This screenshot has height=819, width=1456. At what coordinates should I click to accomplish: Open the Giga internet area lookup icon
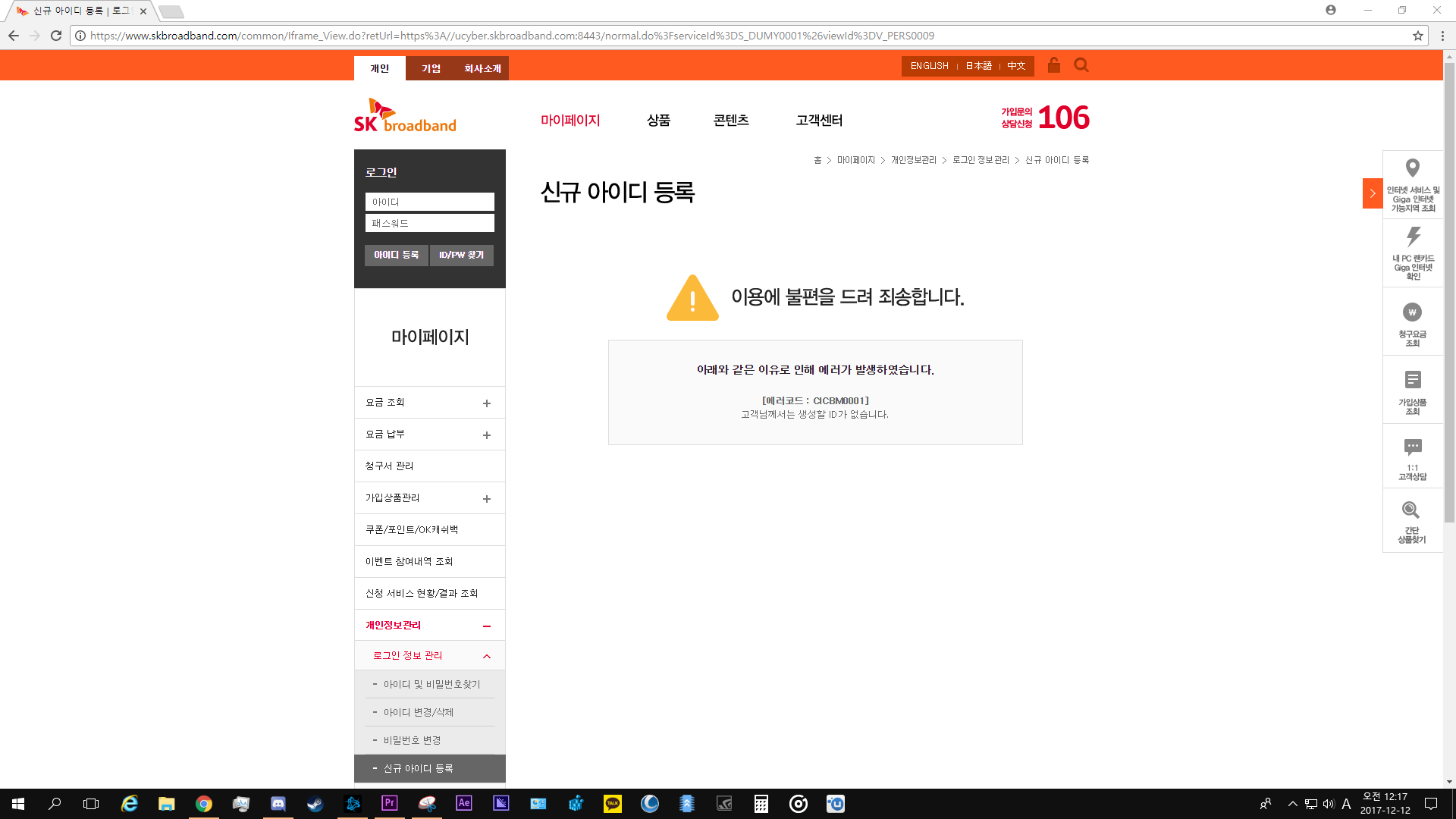1412,168
